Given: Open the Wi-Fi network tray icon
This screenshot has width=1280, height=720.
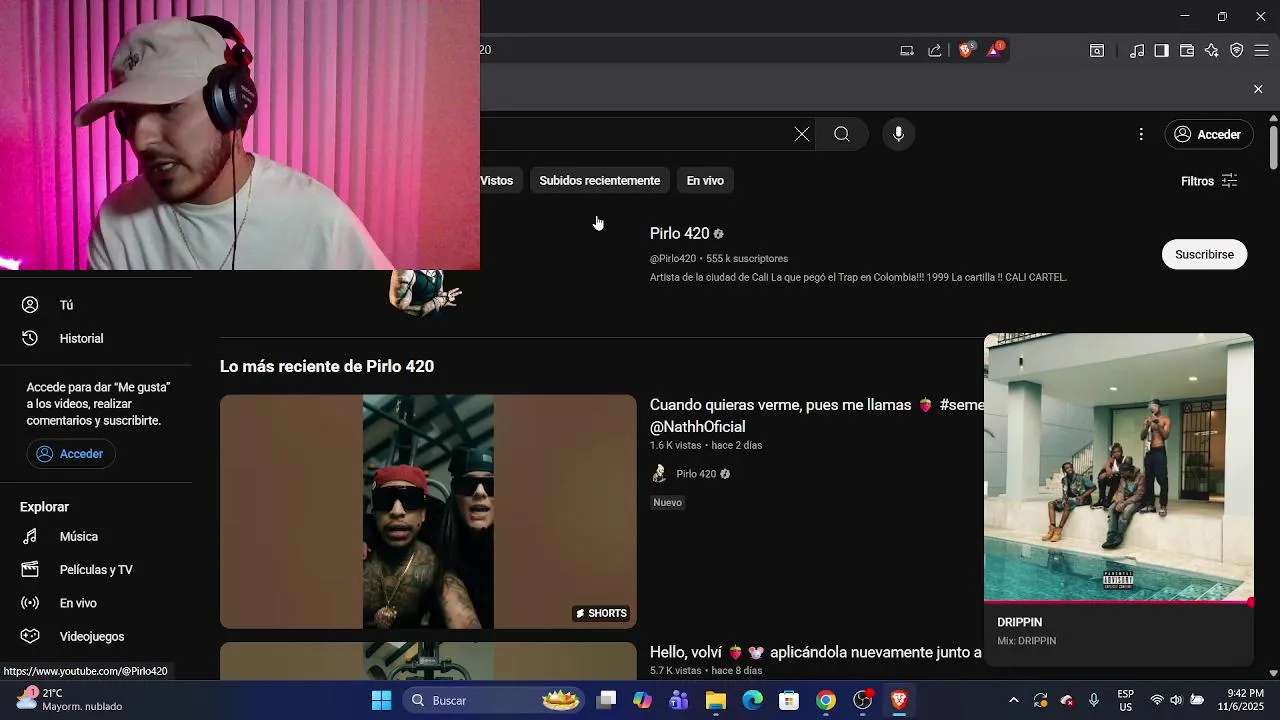Looking at the screenshot, I should [1157, 700].
